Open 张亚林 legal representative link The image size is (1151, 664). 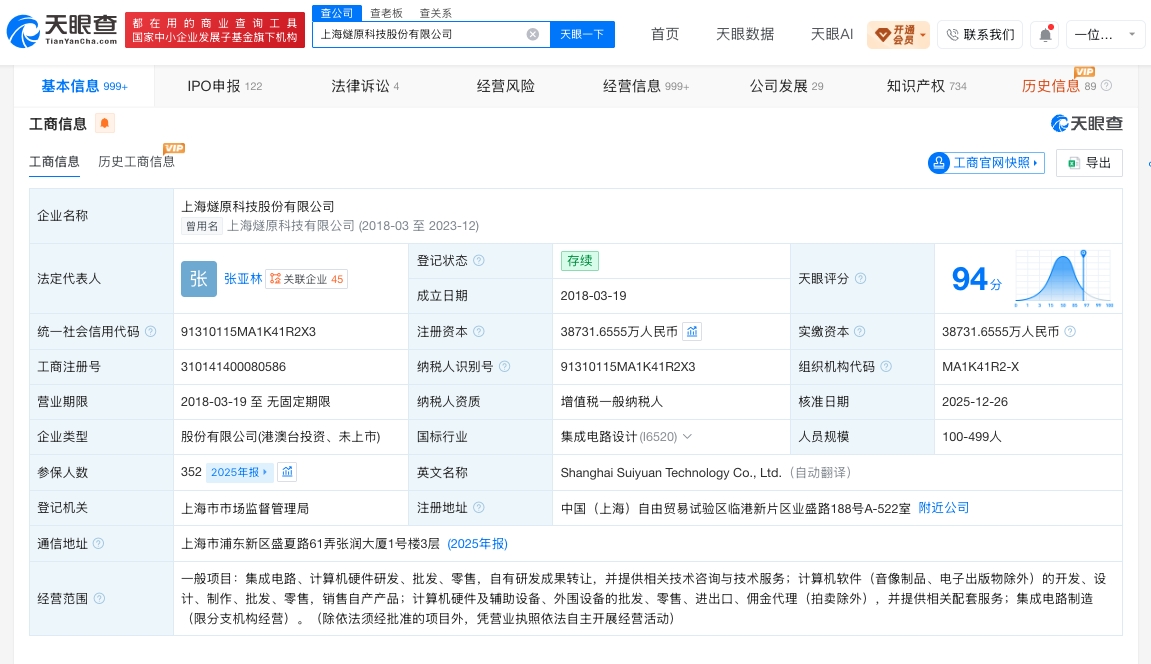(243, 279)
